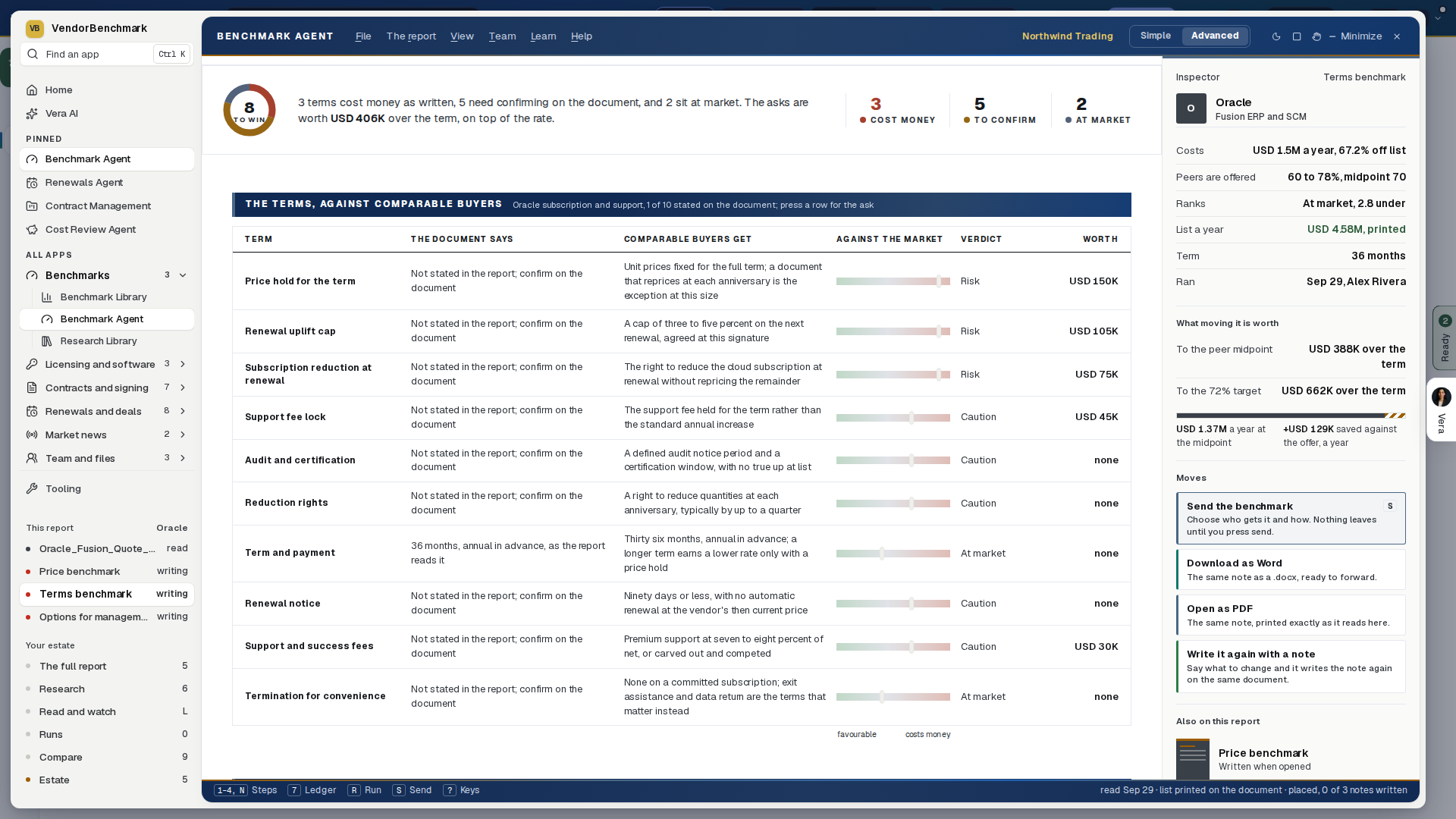Click the Find an app search field
Image resolution: width=1456 pixels, height=819 pixels.
(107, 55)
